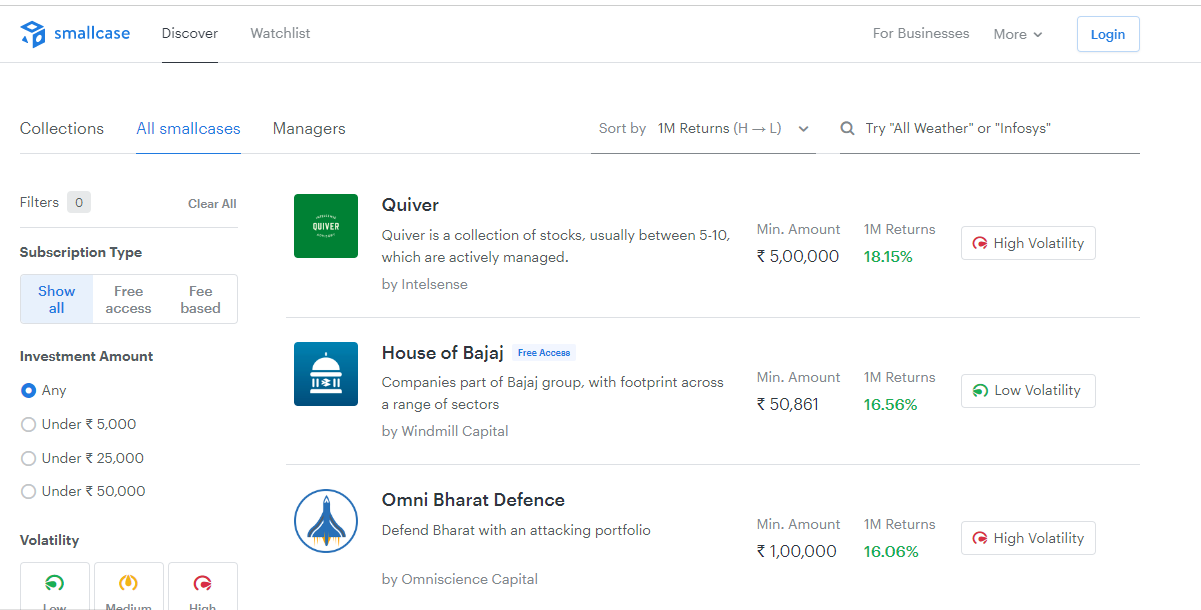Click Quiver's High Volatility badge
Viewport: 1201px width, 610px height.
click(1028, 243)
